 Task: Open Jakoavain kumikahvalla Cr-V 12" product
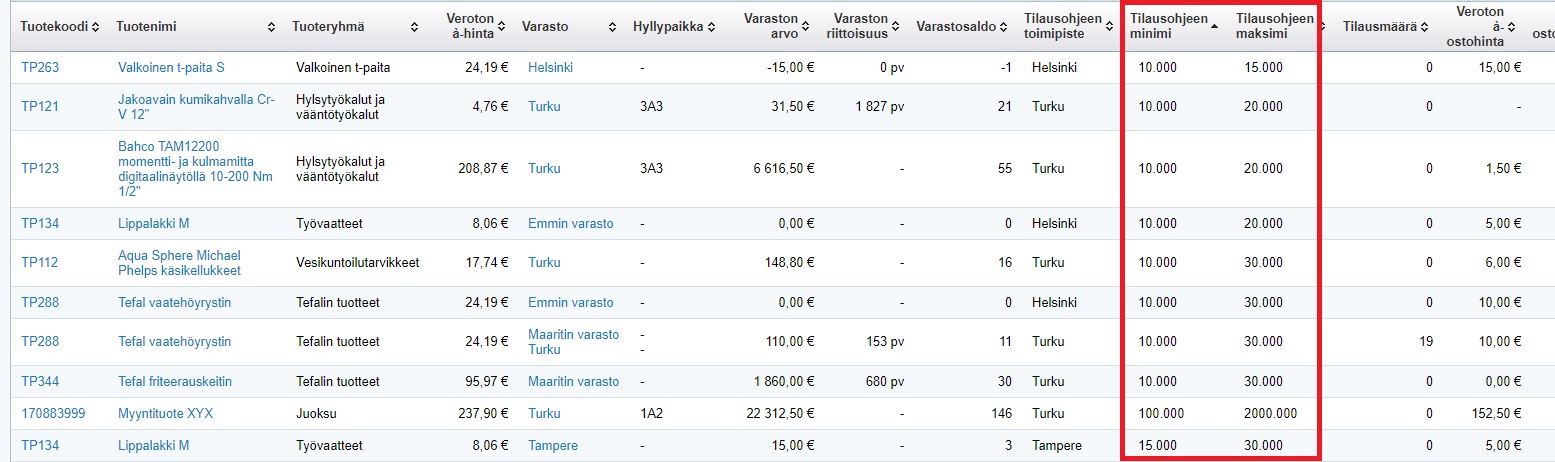pyautogui.click(x=196, y=107)
